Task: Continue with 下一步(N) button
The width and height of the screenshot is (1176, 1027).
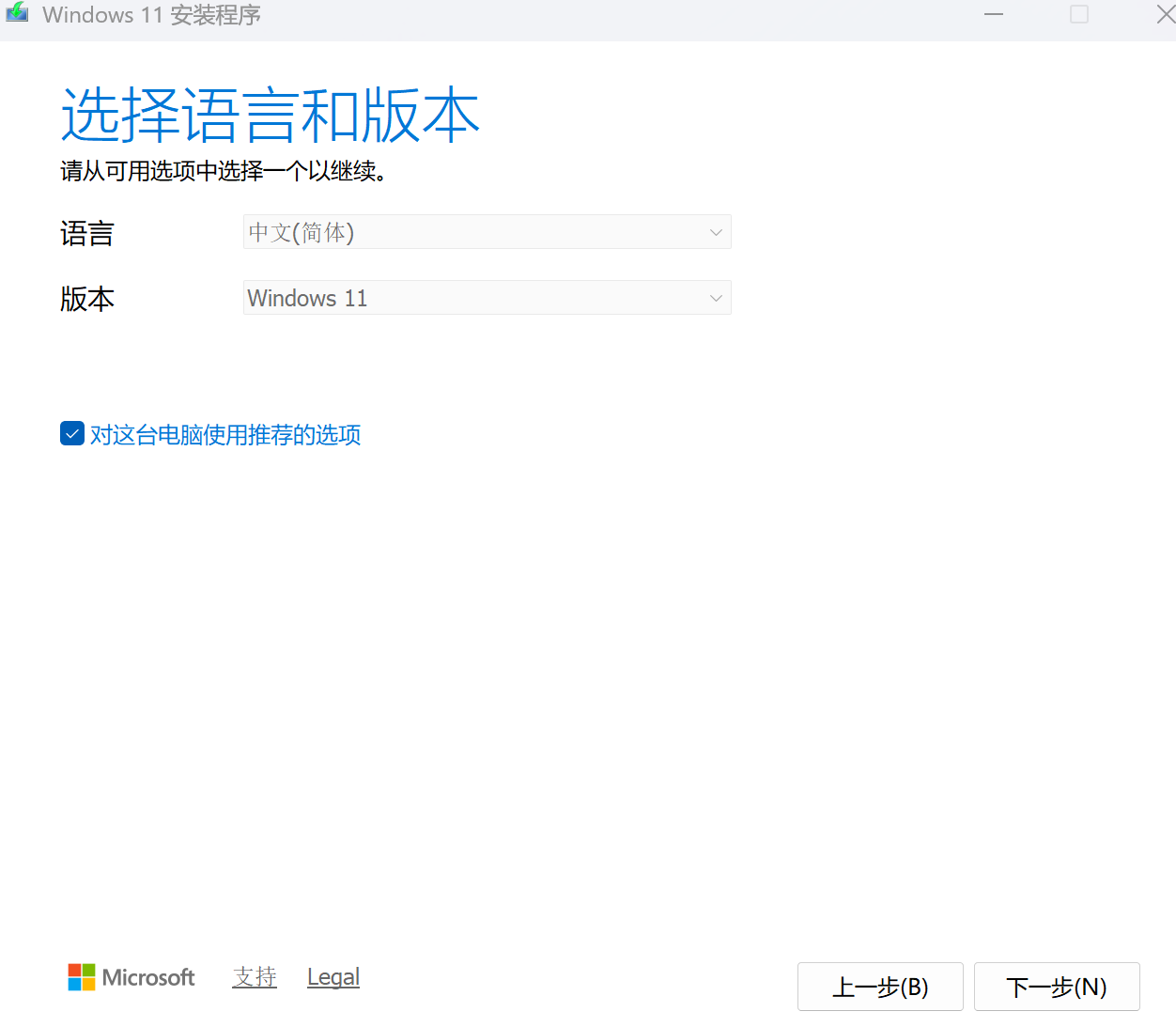Action: pos(1057,987)
